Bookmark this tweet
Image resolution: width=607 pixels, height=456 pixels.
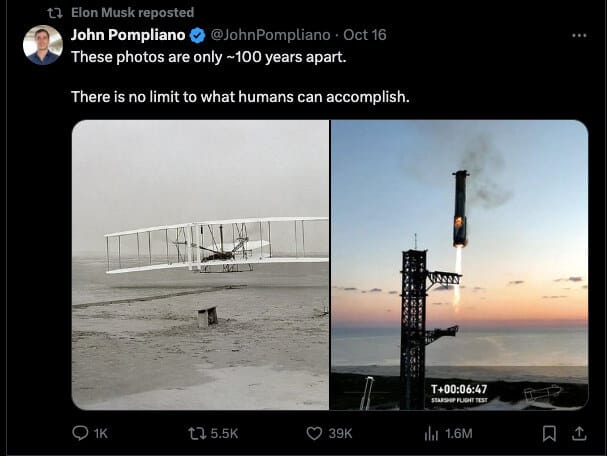coord(548,433)
